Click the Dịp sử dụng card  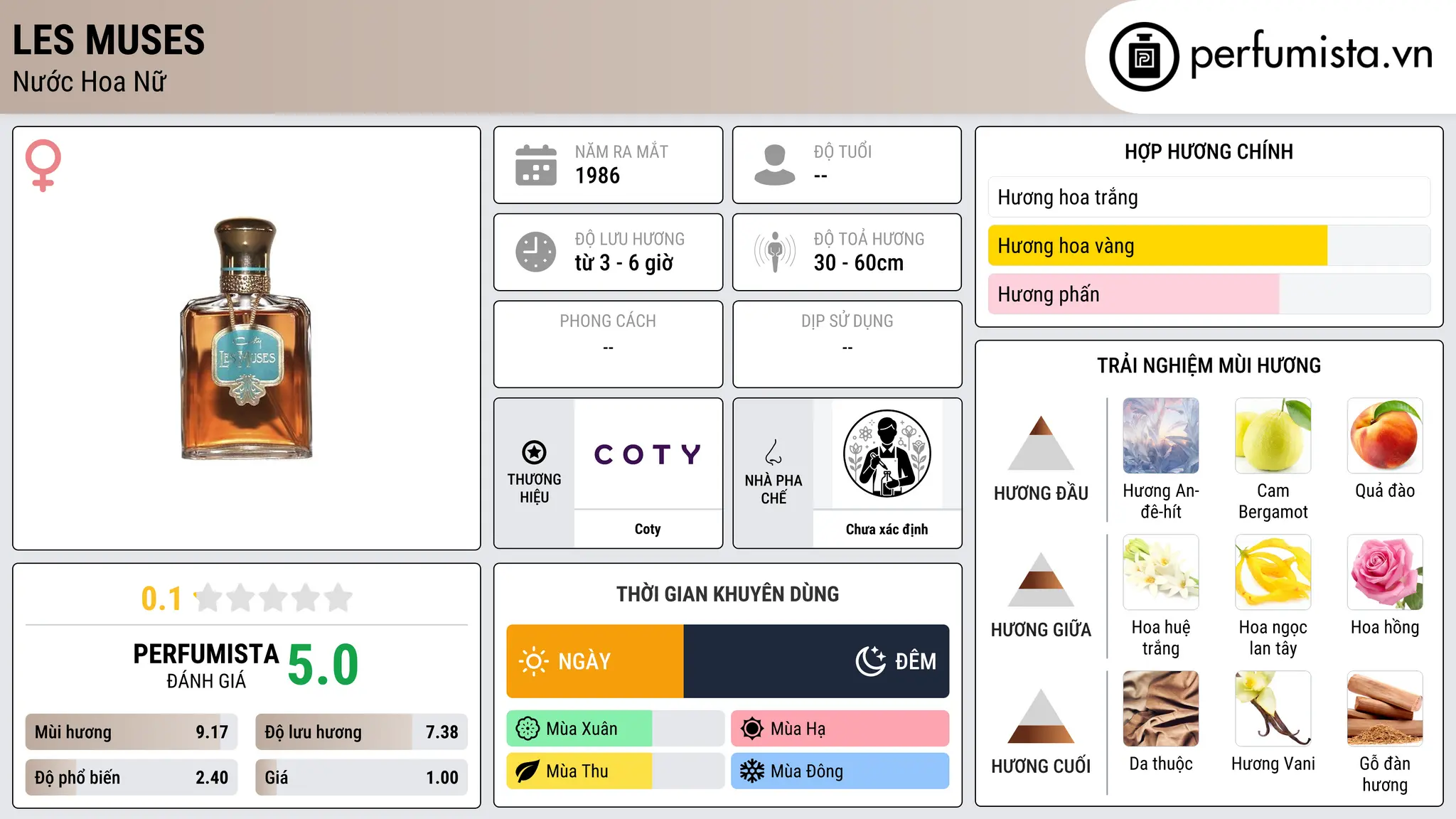pyautogui.click(x=847, y=344)
